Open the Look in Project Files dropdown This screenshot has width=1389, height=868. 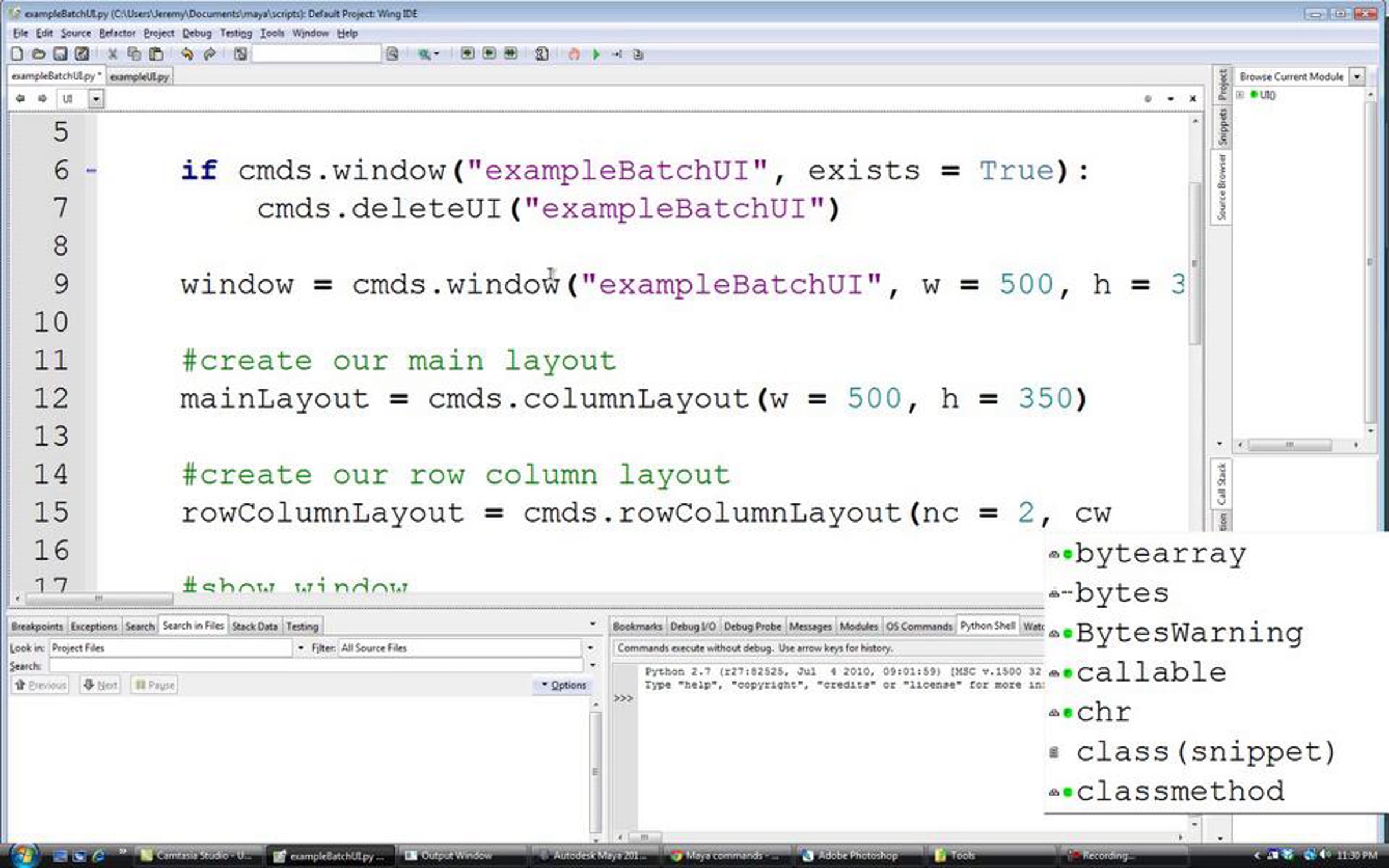[x=300, y=648]
